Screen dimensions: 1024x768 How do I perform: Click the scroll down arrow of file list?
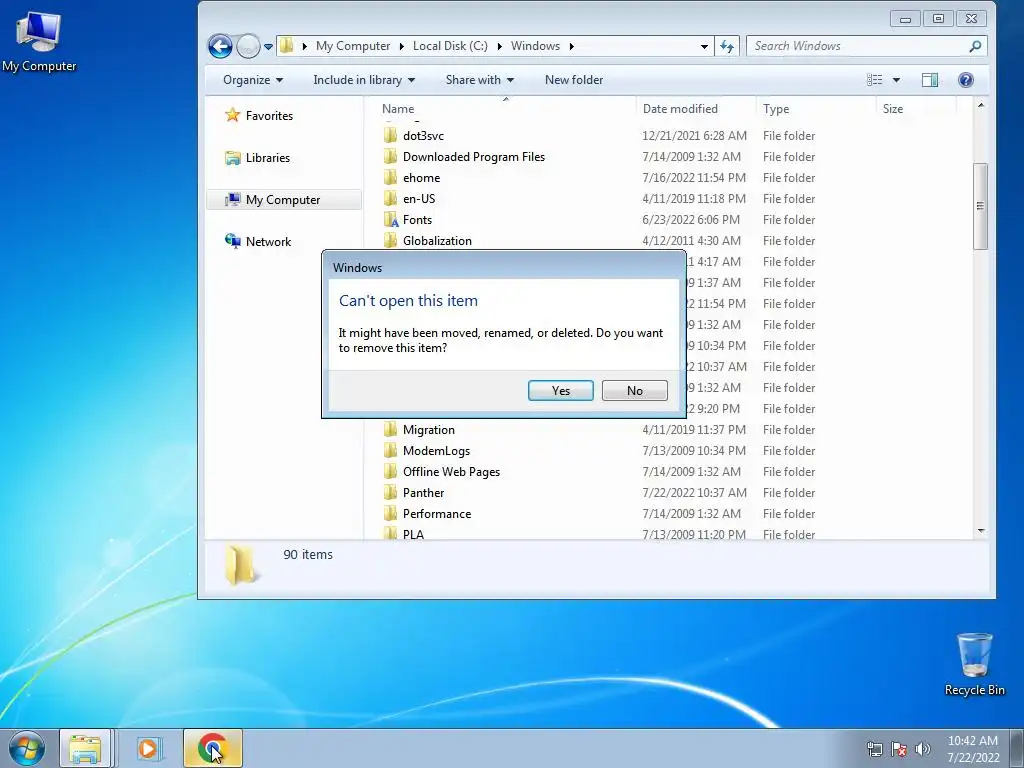tap(980, 531)
